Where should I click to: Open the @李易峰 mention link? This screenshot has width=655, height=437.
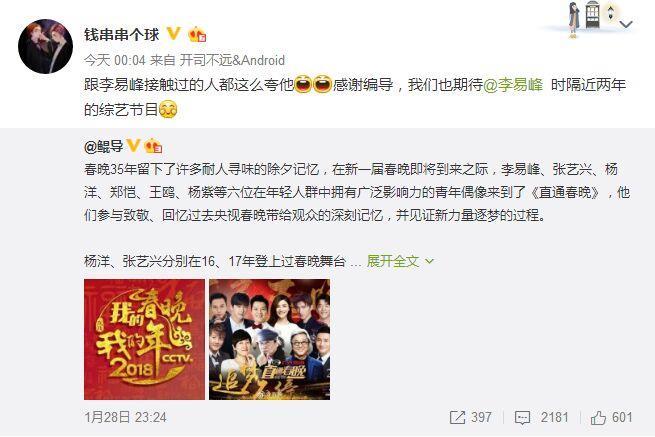point(513,85)
